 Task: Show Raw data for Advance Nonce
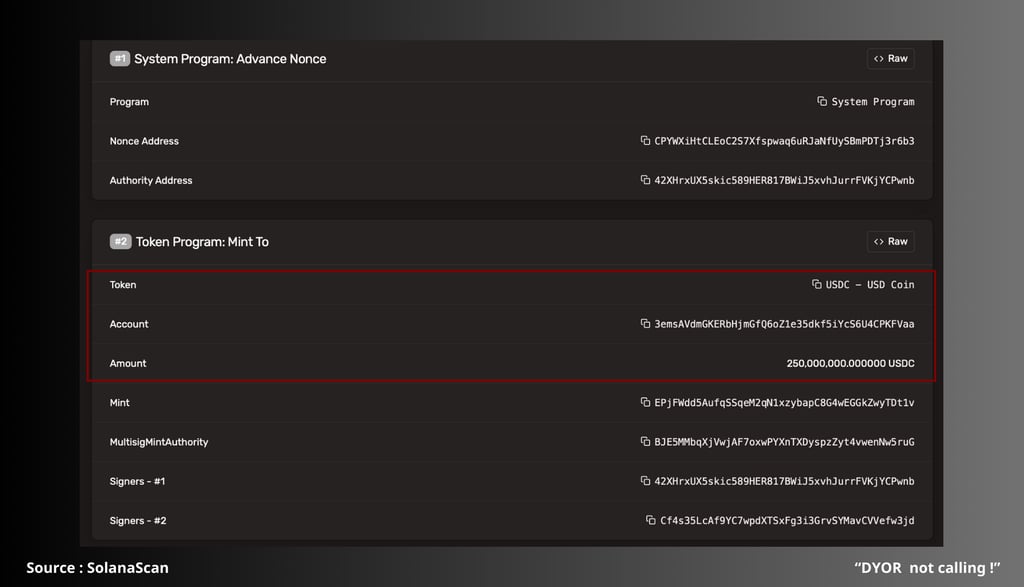[x=891, y=59]
